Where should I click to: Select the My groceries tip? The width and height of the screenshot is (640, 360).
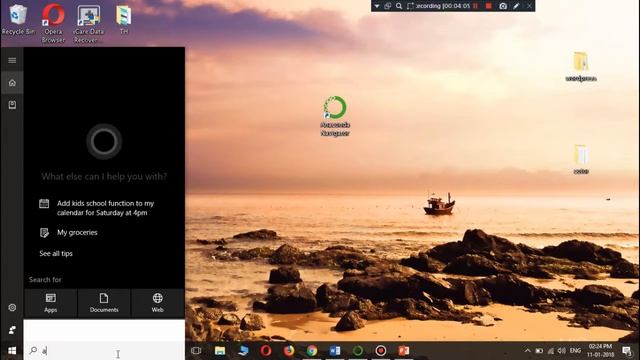(69, 232)
